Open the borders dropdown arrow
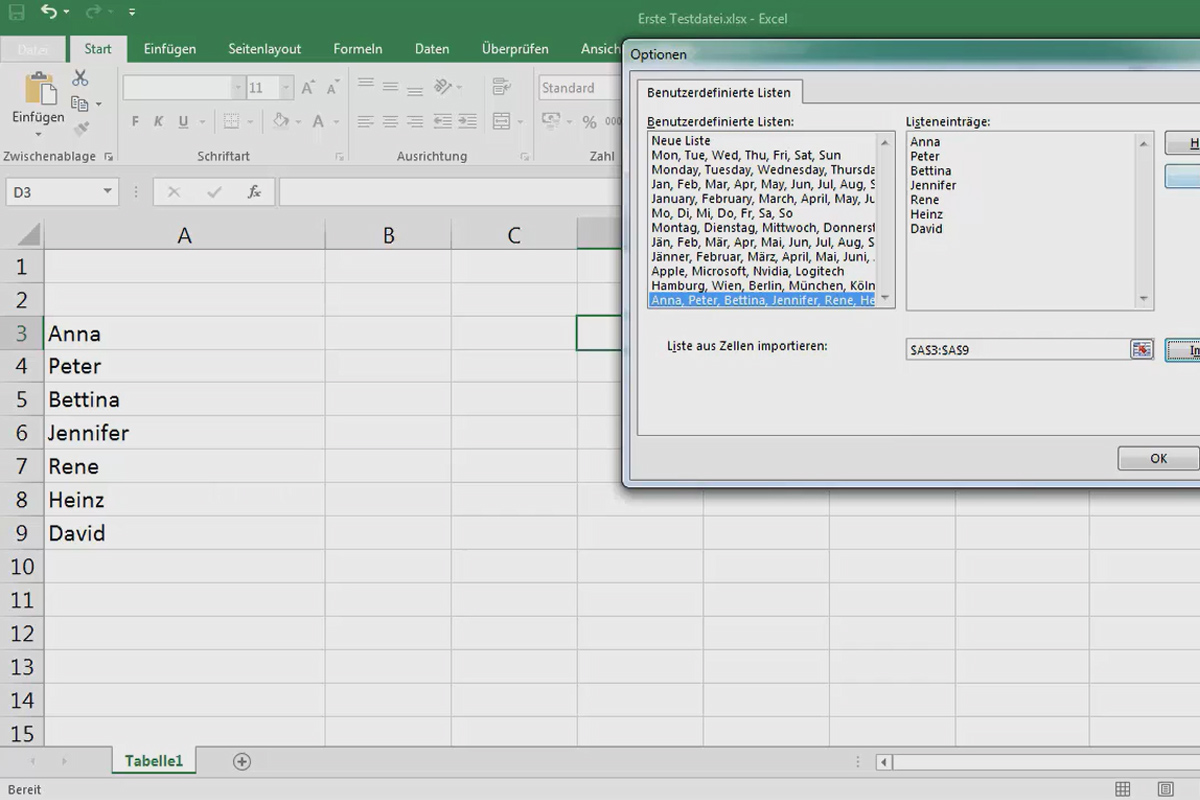The height and width of the screenshot is (800, 1200). point(250,122)
